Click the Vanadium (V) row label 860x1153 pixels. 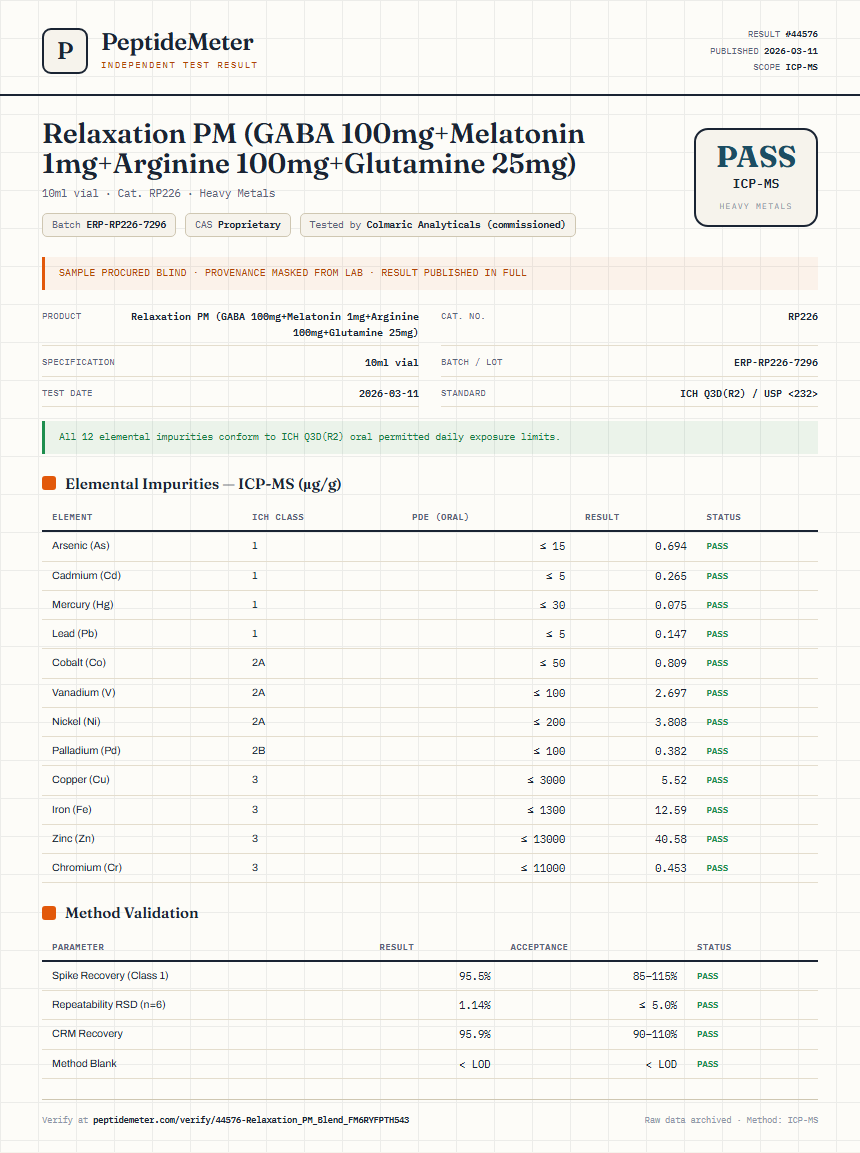click(x=84, y=693)
